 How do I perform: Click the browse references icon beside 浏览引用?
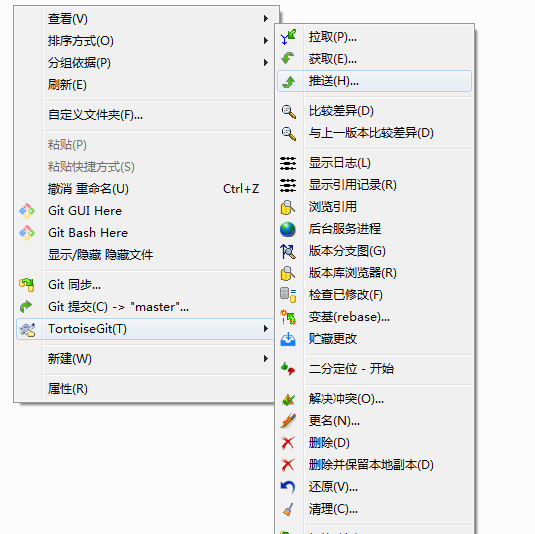pyautogui.click(x=288, y=207)
